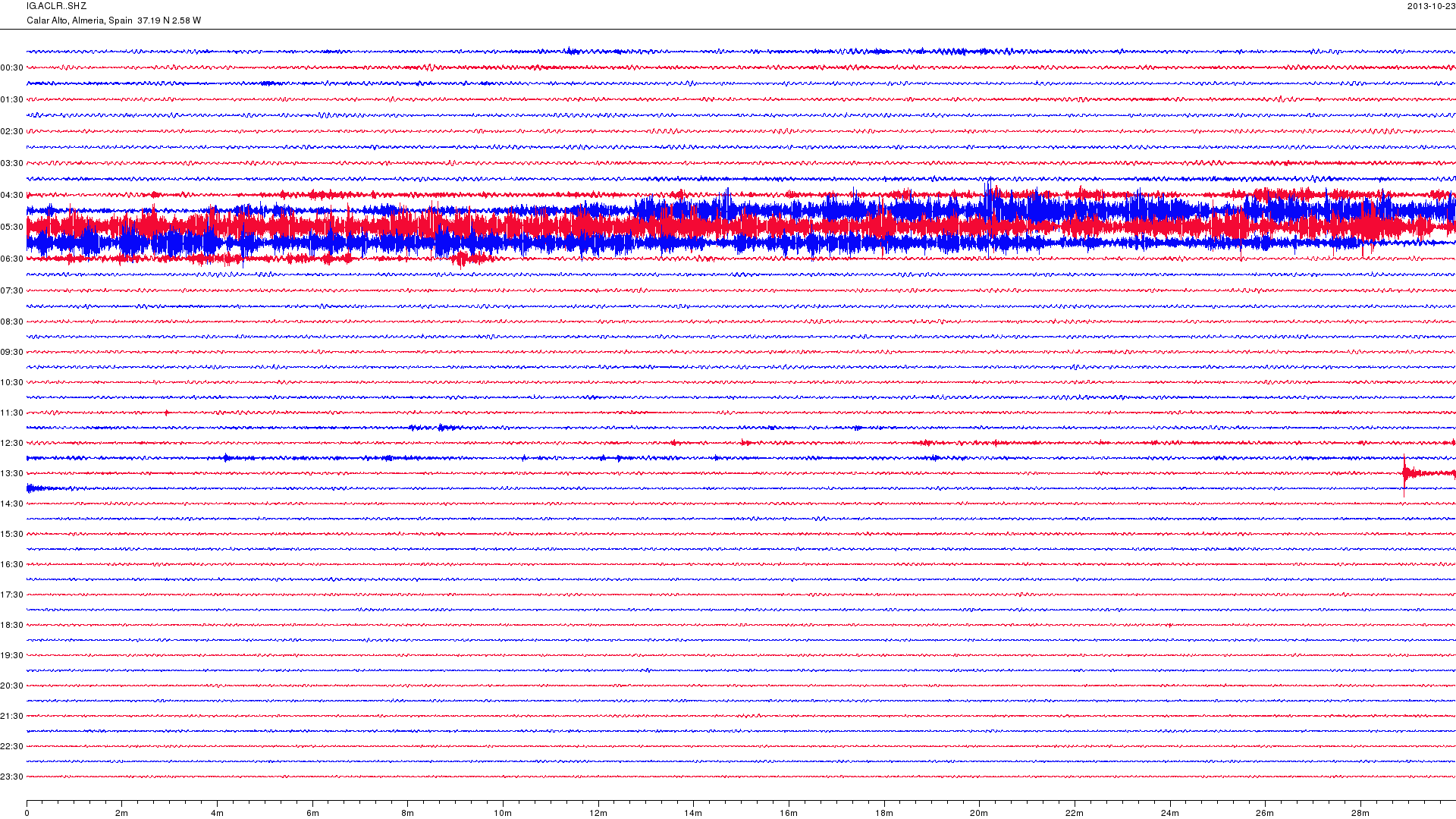Select the 10:30 time label
The width and height of the screenshot is (1456, 819).
click(x=11, y=383)
